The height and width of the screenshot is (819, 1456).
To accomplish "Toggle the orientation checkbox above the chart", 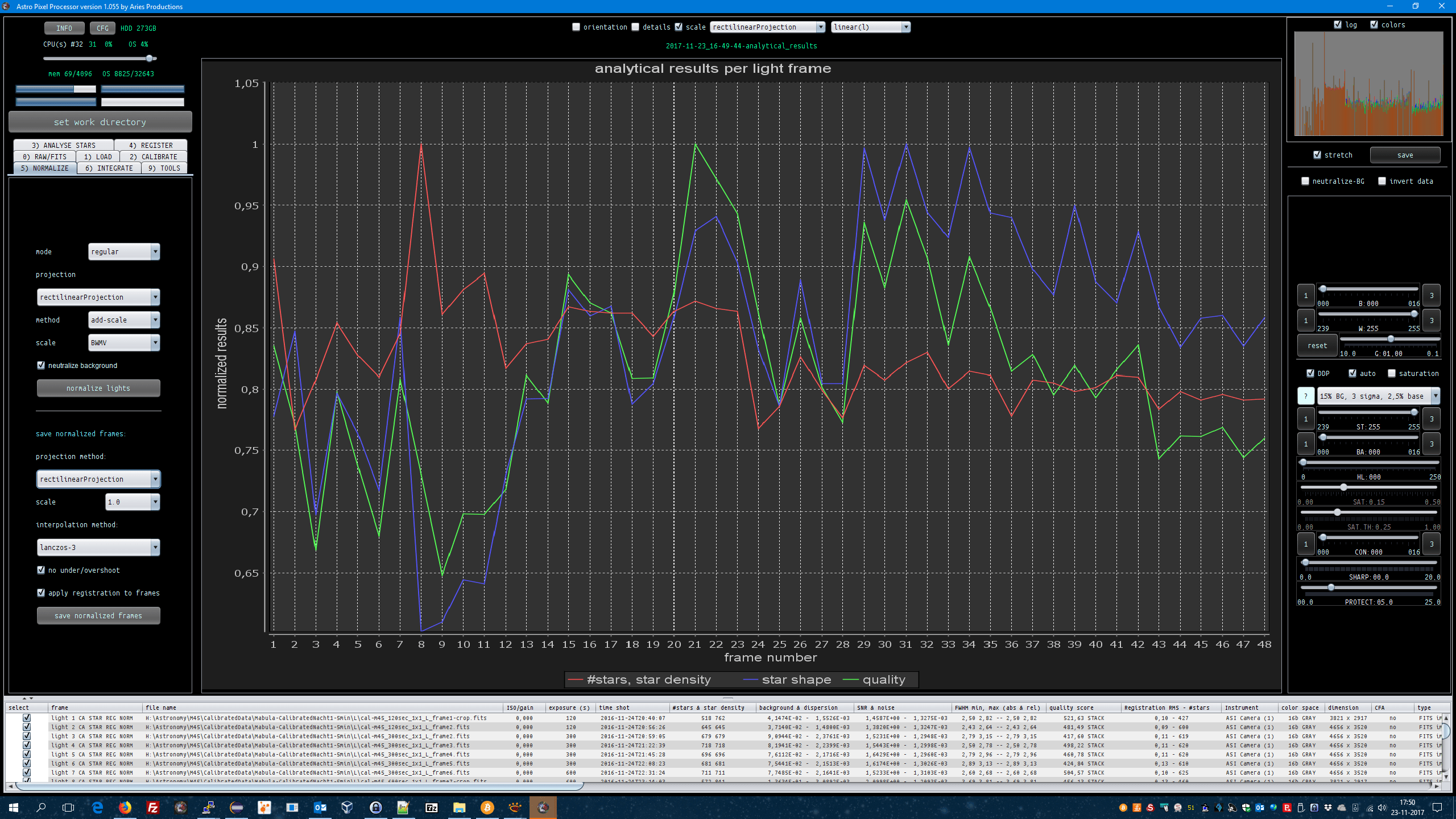I will click(576, 27).
